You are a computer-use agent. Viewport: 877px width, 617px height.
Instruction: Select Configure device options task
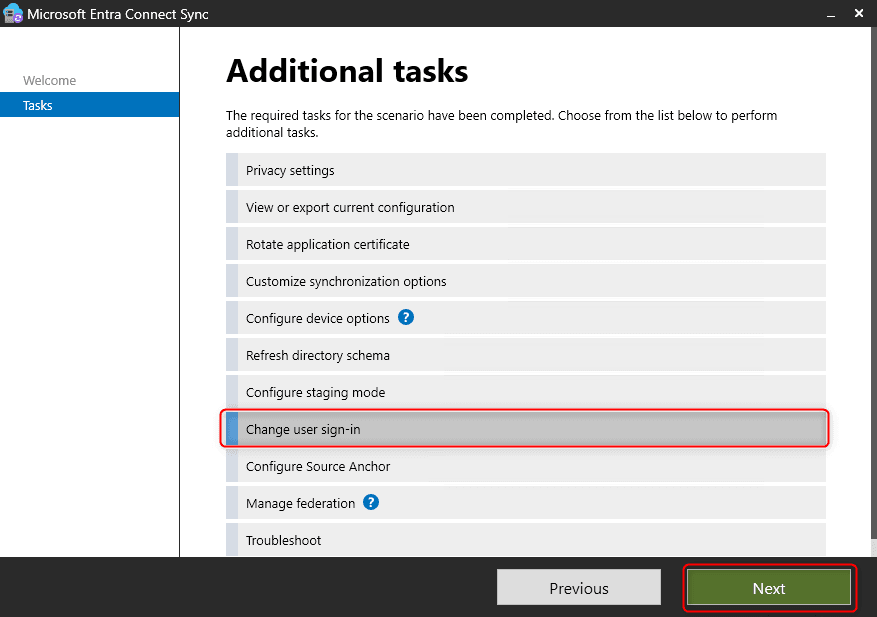(317, 318)
